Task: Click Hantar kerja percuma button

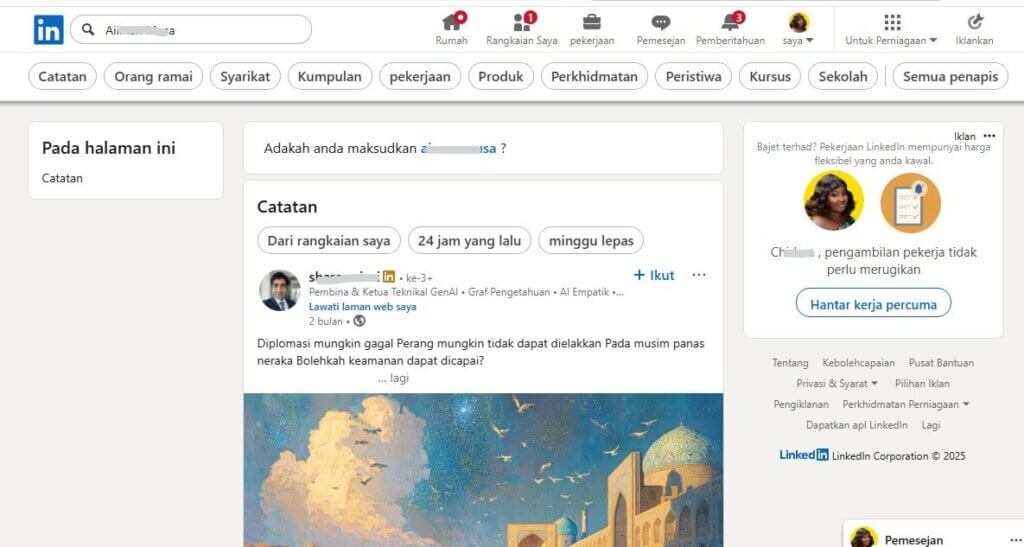Action: (x=873, y=304)
